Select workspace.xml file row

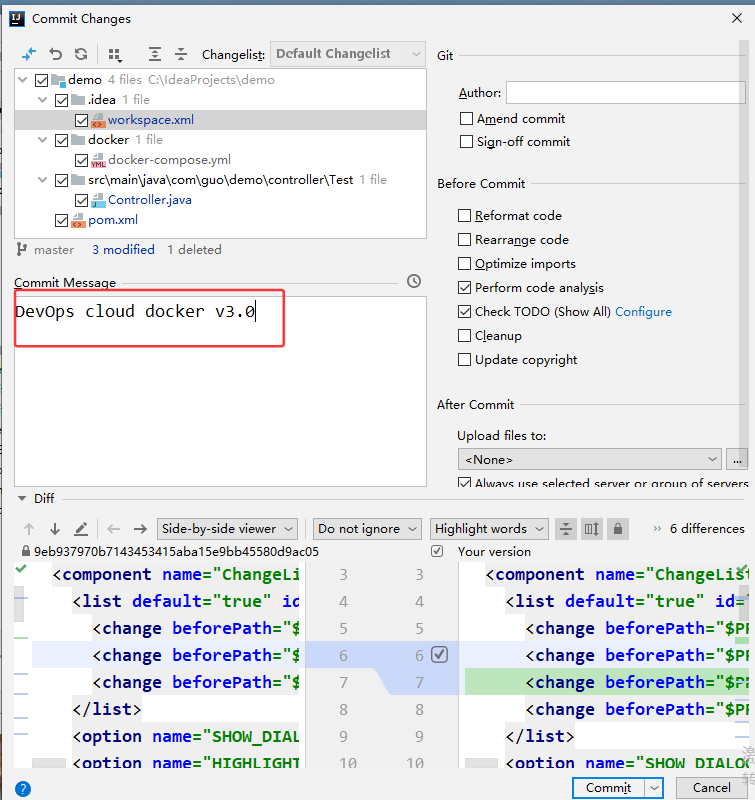pyautogui.click(x=220, y=120)
